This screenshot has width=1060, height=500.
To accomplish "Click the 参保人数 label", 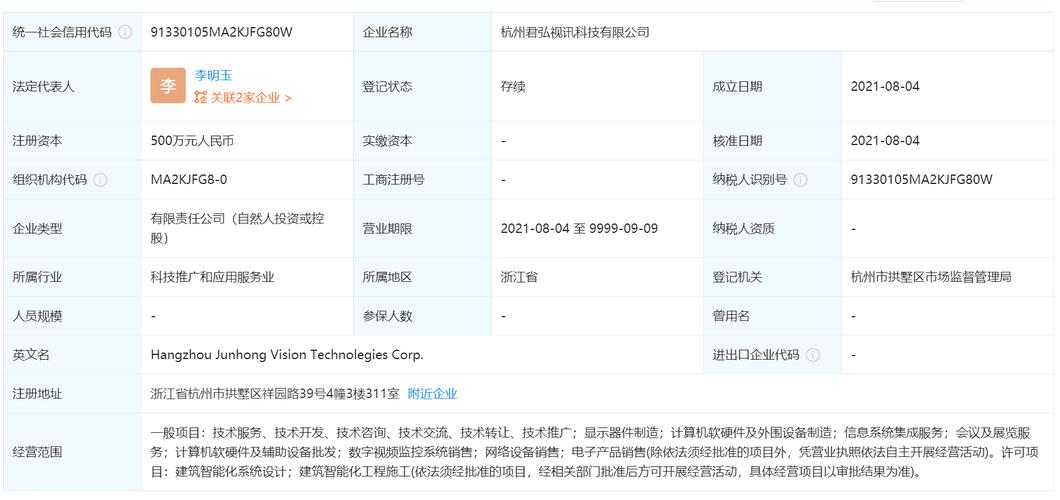I will 387,316.
